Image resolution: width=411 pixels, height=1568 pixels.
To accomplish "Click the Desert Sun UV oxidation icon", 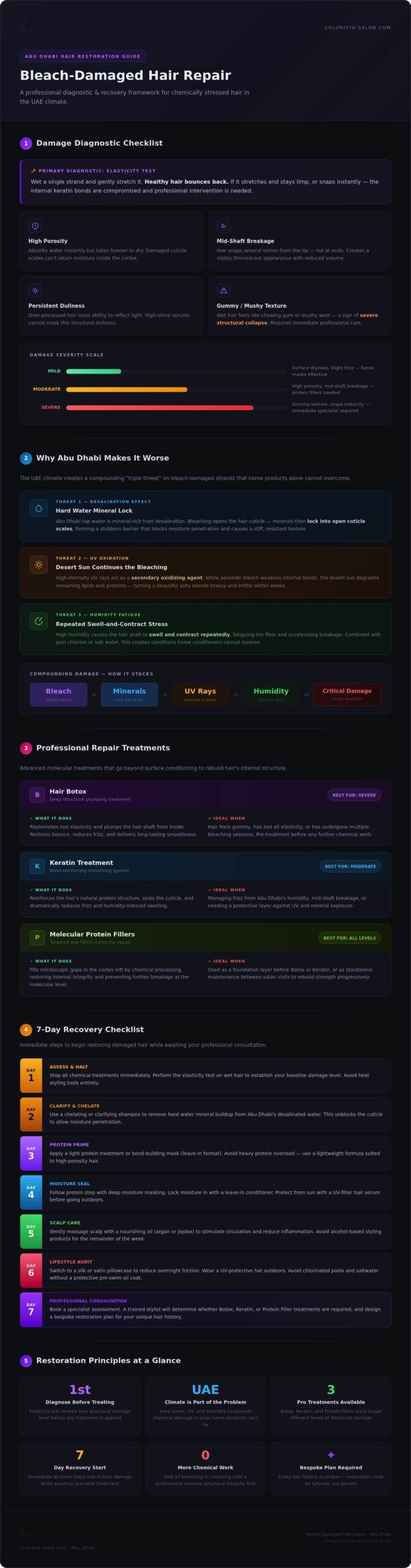I will pyautogui.click(x=39, y=565).
